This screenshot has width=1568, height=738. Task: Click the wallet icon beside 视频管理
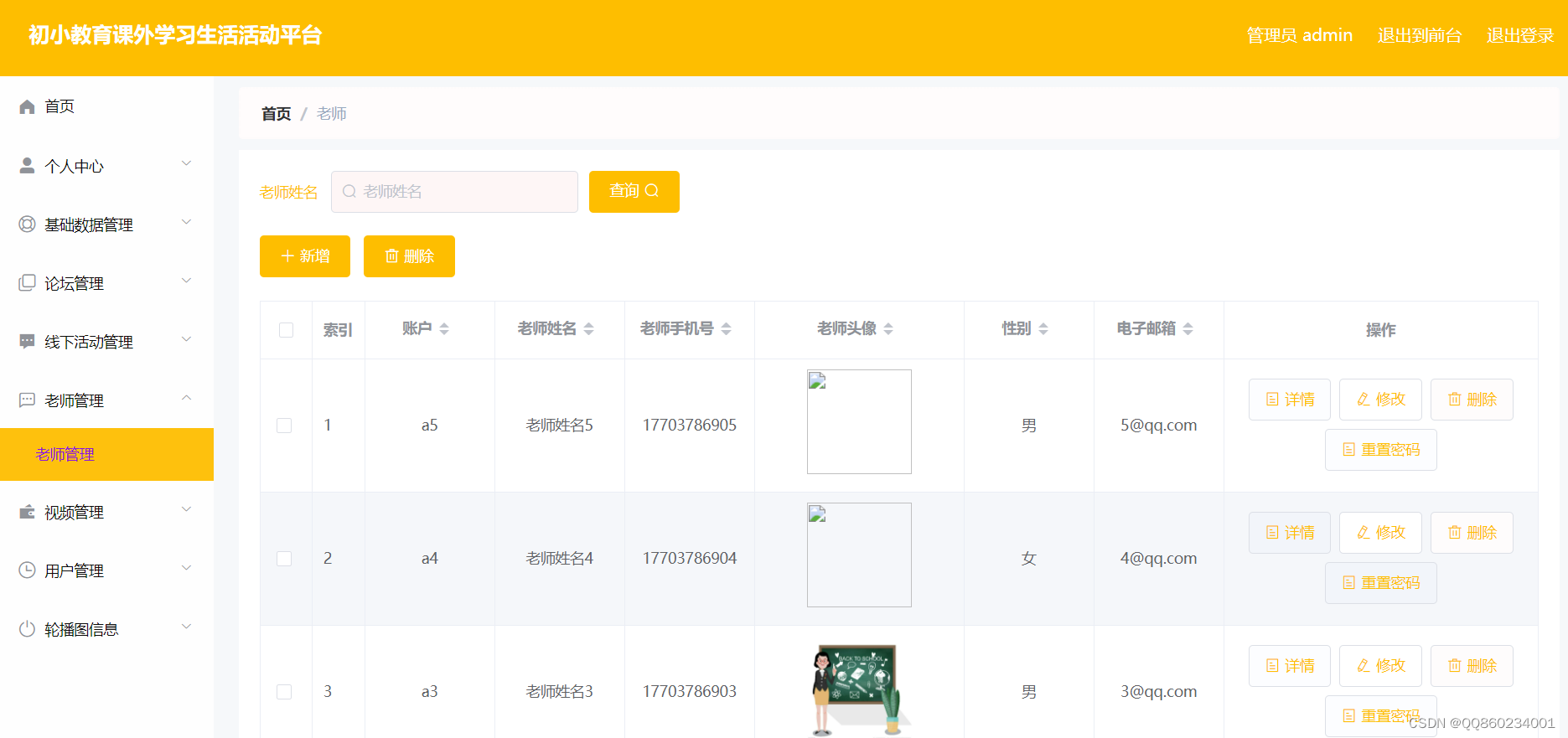[x=27, y=511]
